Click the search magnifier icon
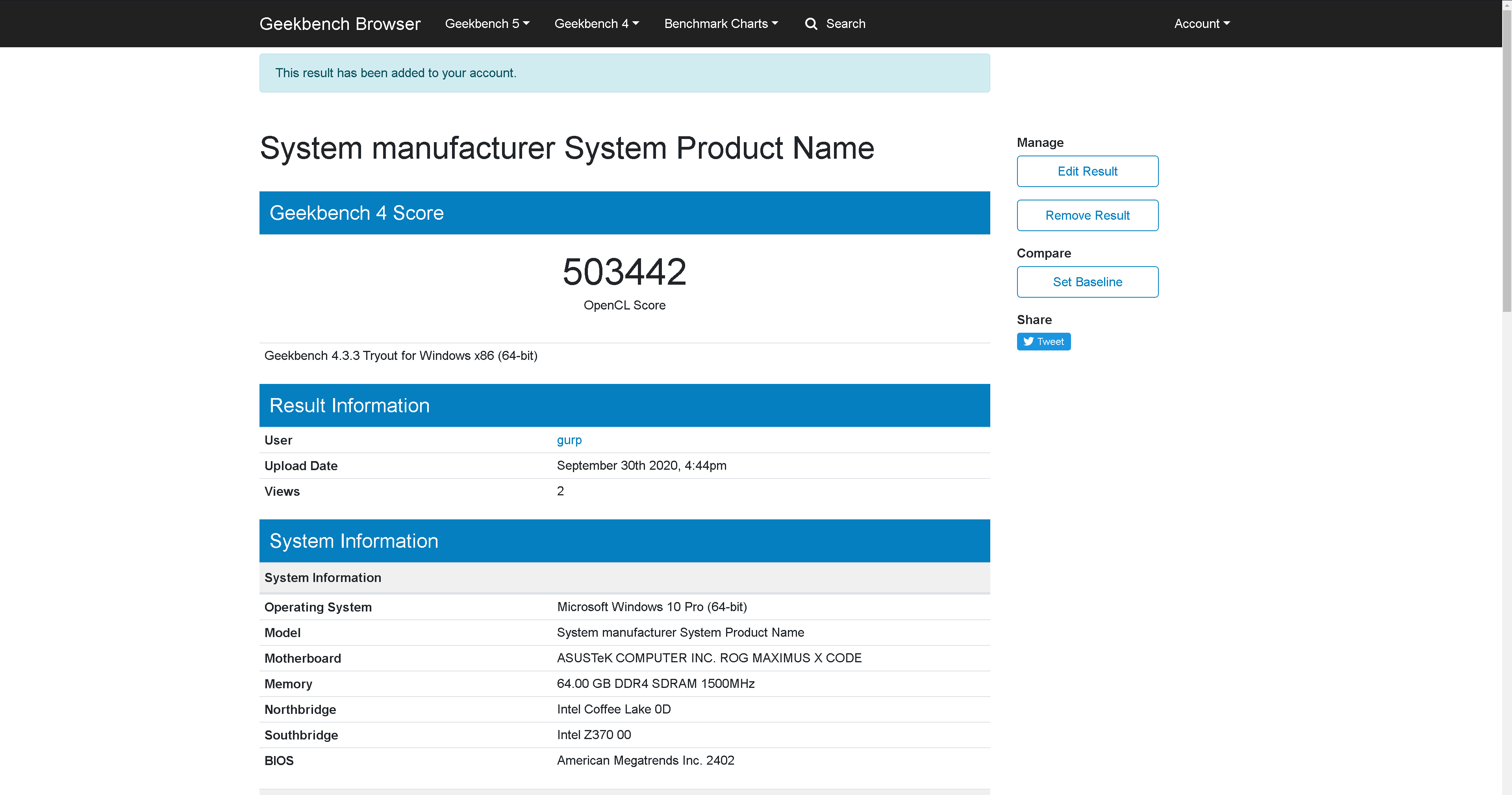Screen dimensions: 1512x795 pyautogui.click(x=811, y=24)
